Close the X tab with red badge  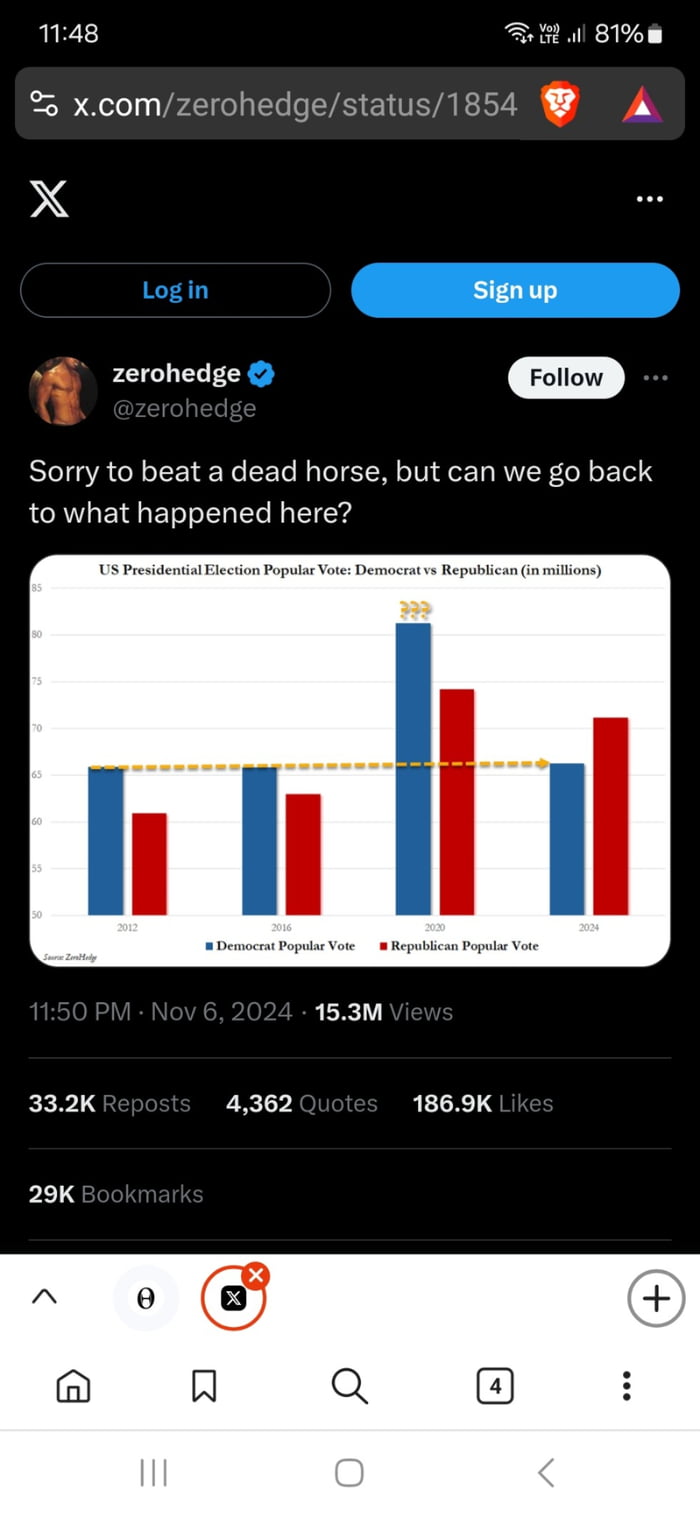click(x=256, y=1275)
